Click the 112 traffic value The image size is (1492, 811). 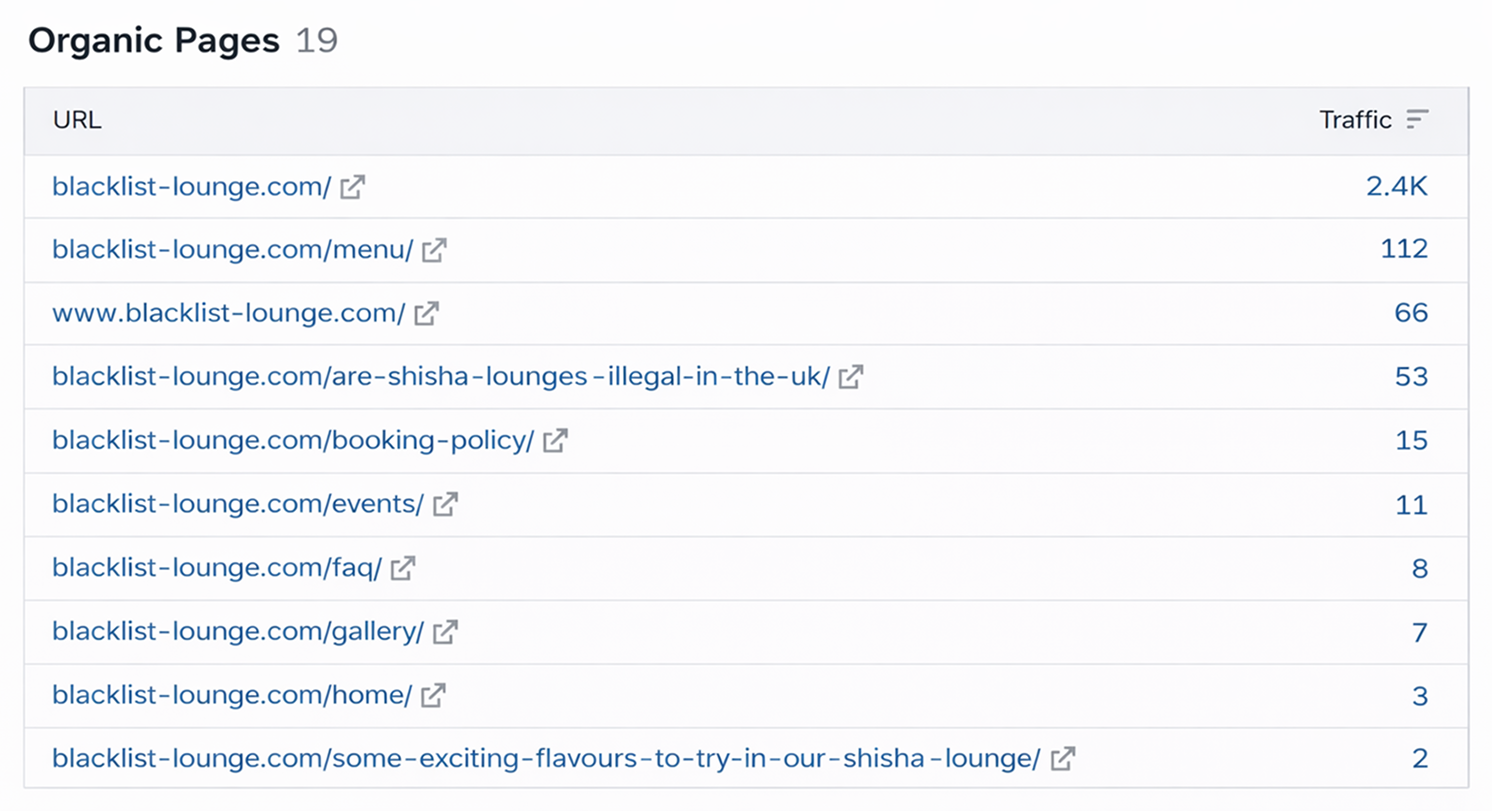(1405, 250)
